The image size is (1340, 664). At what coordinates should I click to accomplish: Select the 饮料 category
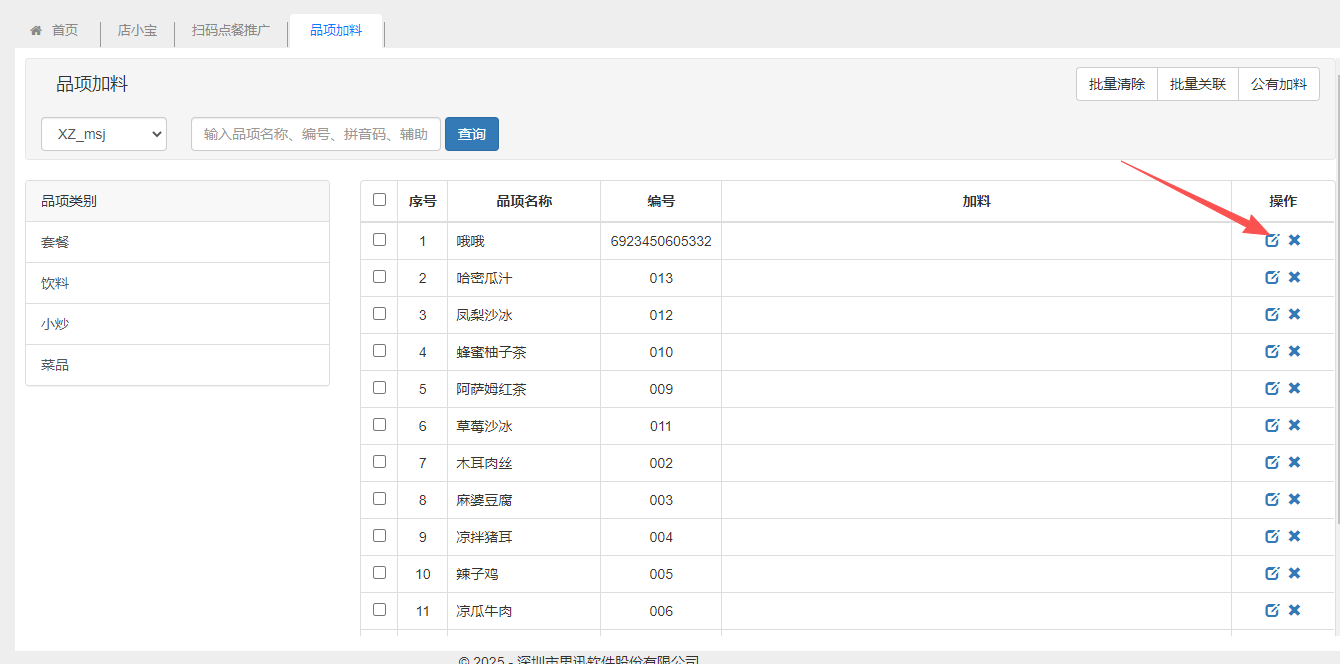click(x=55, y=283)
